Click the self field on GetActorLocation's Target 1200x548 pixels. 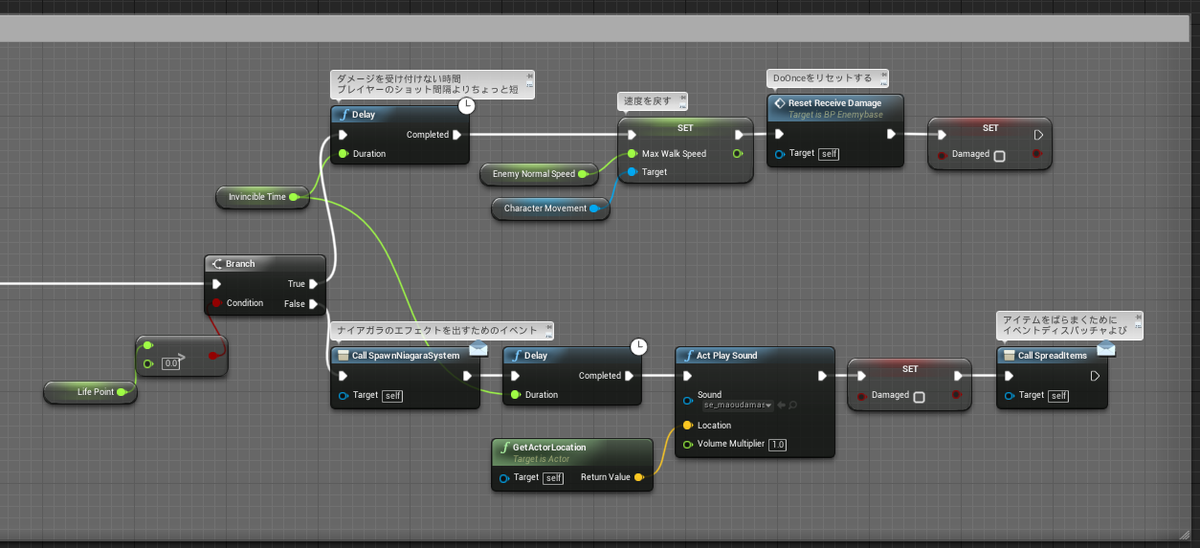pos(553,478)
